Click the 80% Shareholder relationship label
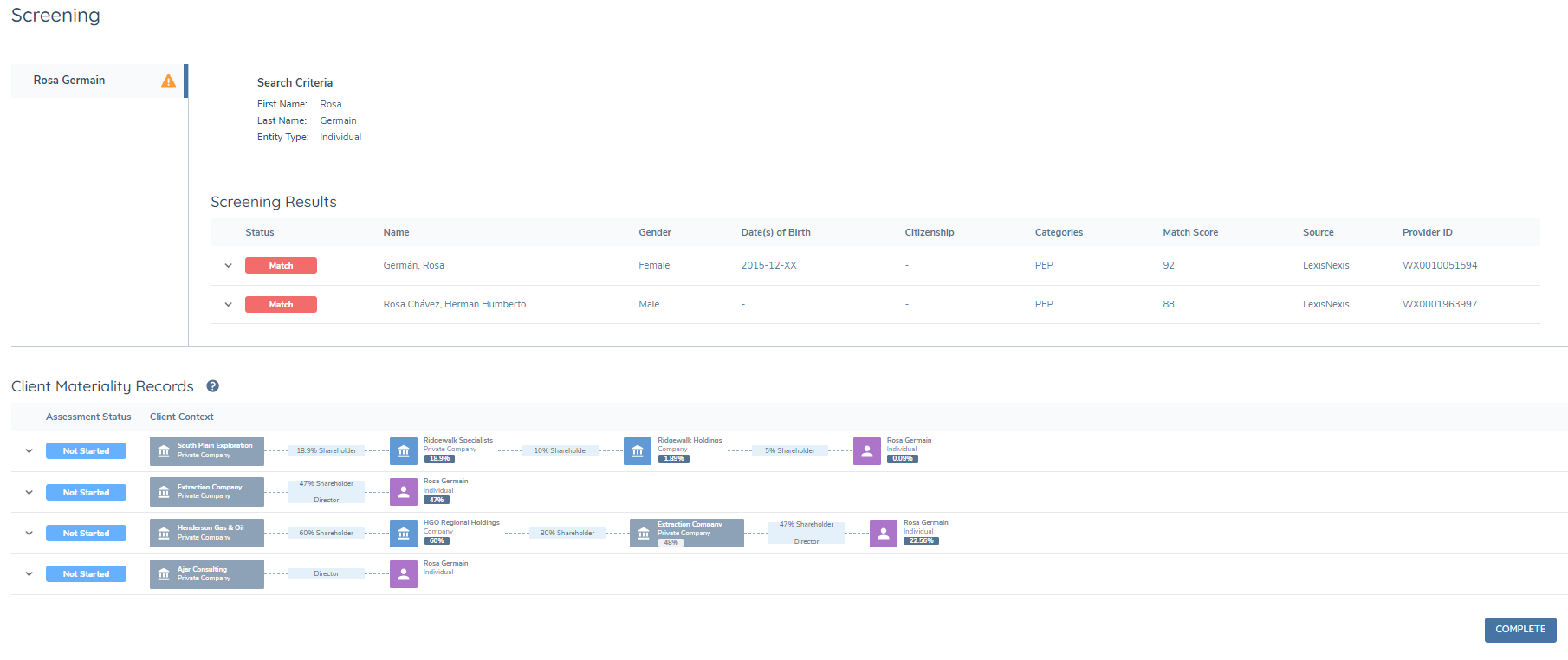The width and height of the screenshot is (1568, 660). (567, 533)
